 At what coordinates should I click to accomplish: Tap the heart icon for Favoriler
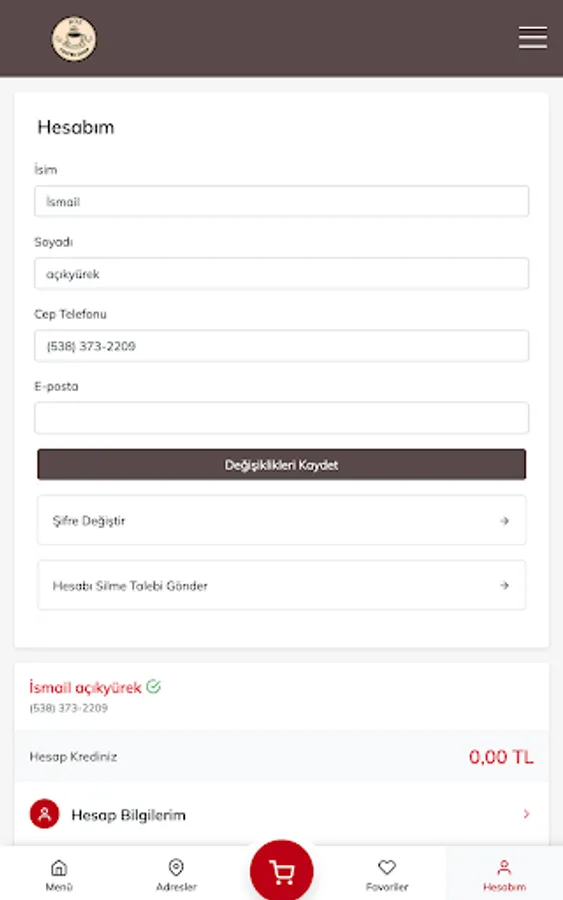click(387, 867)
